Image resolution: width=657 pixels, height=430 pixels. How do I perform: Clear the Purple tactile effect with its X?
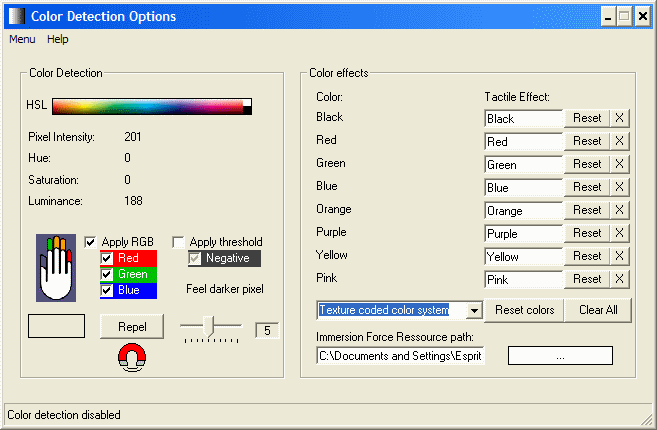point(619,233)
